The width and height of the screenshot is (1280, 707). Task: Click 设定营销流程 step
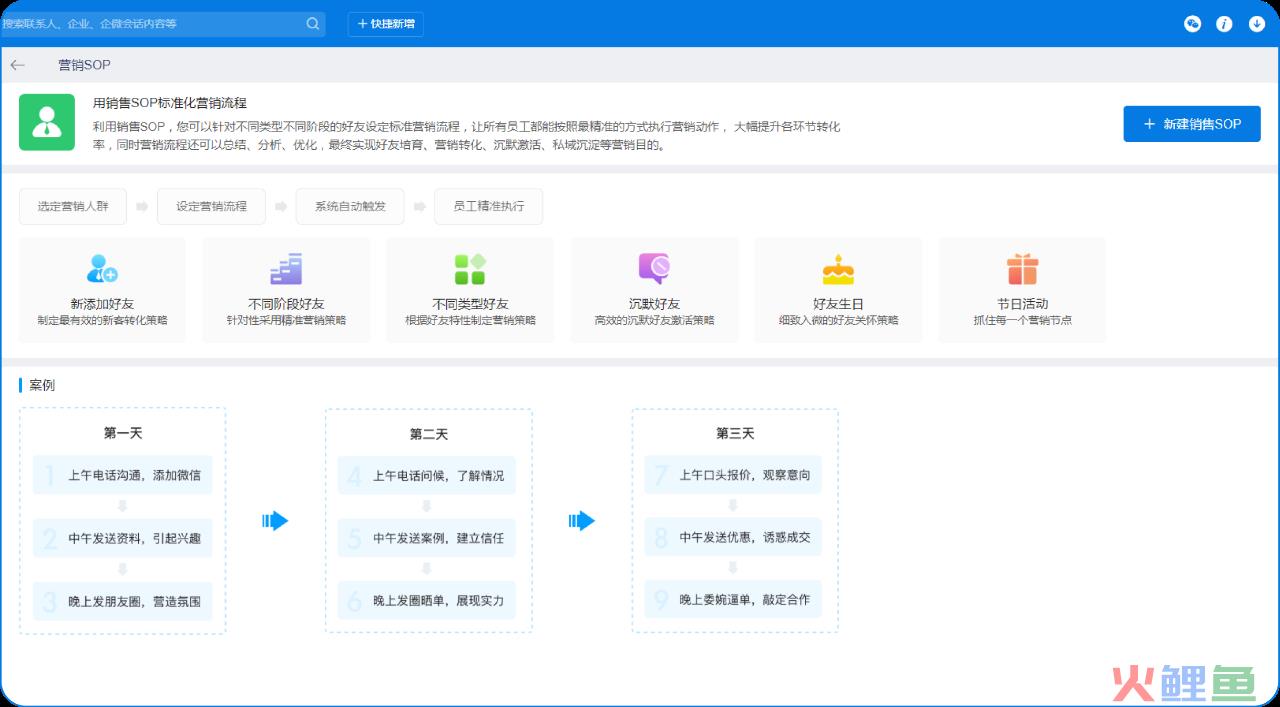coord(211,207)
